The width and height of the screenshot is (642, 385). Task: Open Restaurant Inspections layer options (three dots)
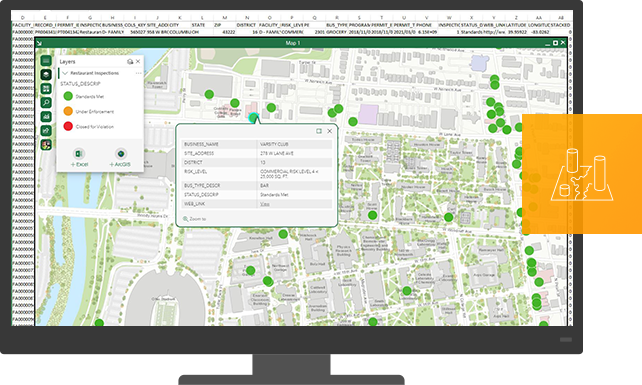(138, 73)
